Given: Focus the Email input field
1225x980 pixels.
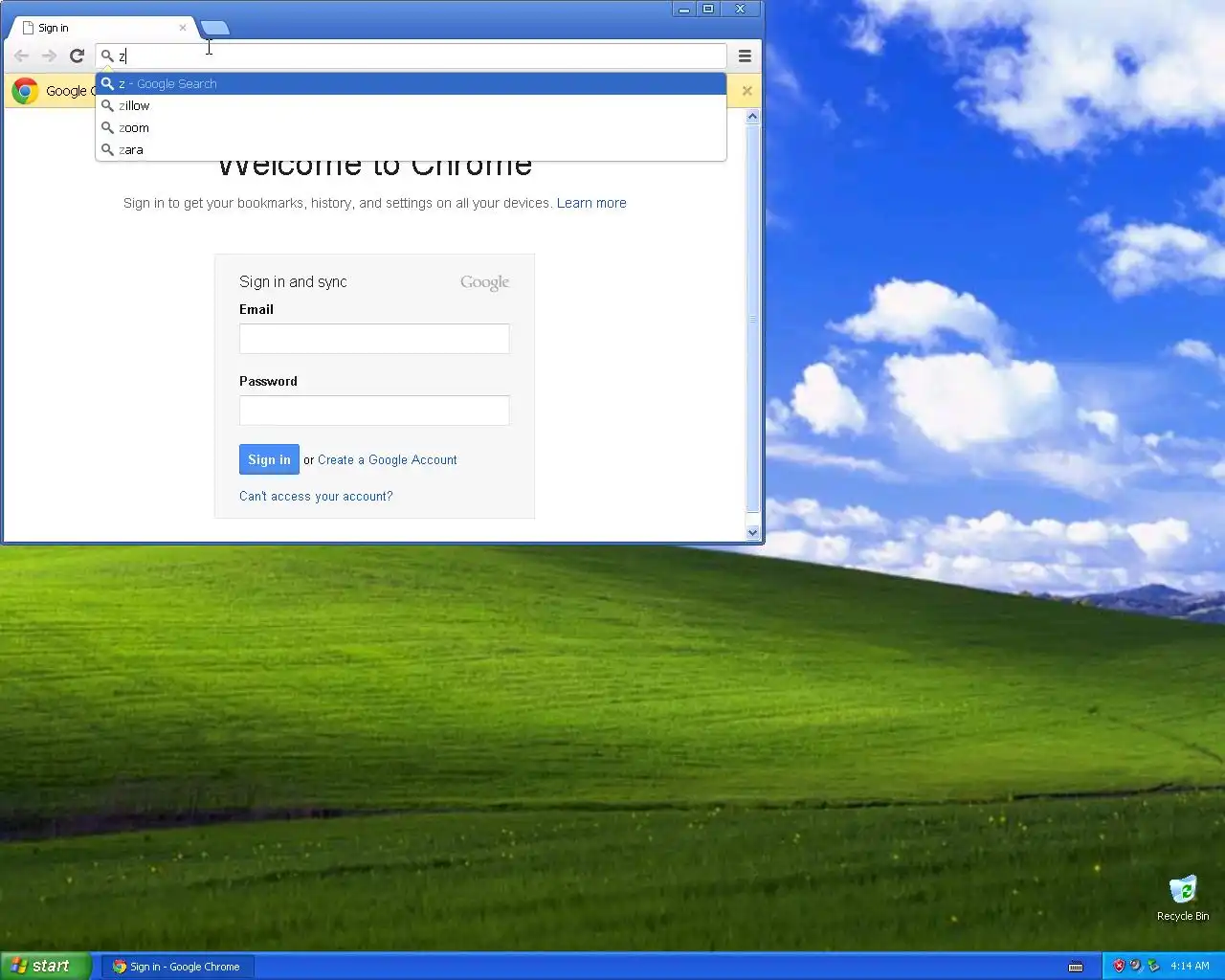Looking at the screenshot, I should click(x=374, y=339).
